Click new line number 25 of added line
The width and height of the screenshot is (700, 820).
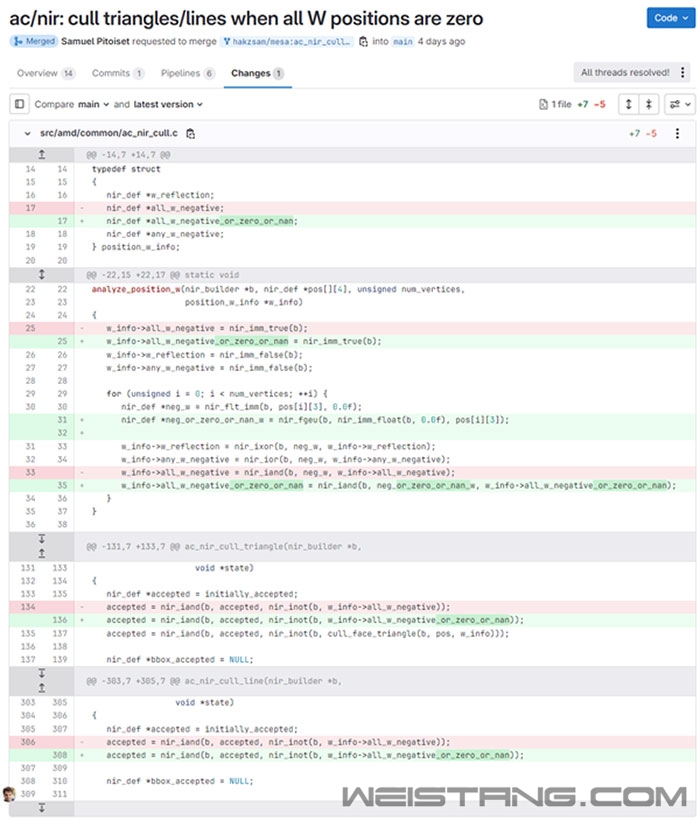click(62, 341)
